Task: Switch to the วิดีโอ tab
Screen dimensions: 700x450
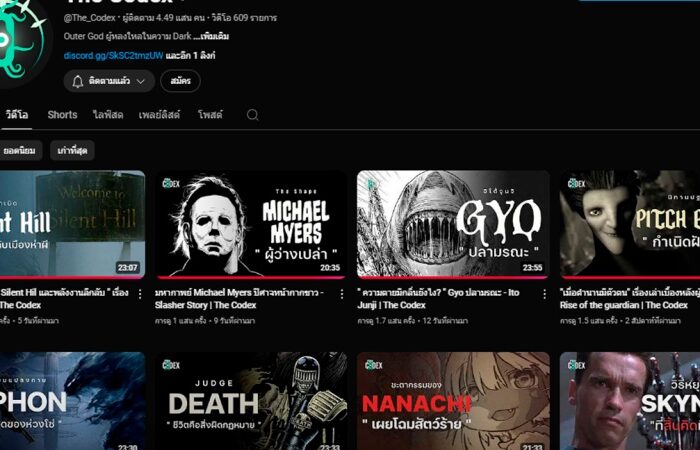Action: 17,115
